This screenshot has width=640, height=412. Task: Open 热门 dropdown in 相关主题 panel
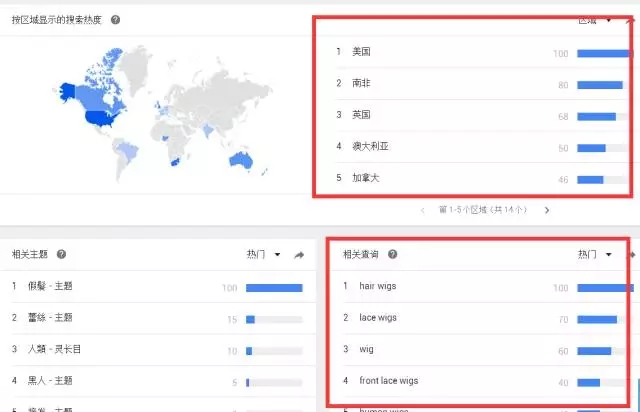tap(264, 255)
